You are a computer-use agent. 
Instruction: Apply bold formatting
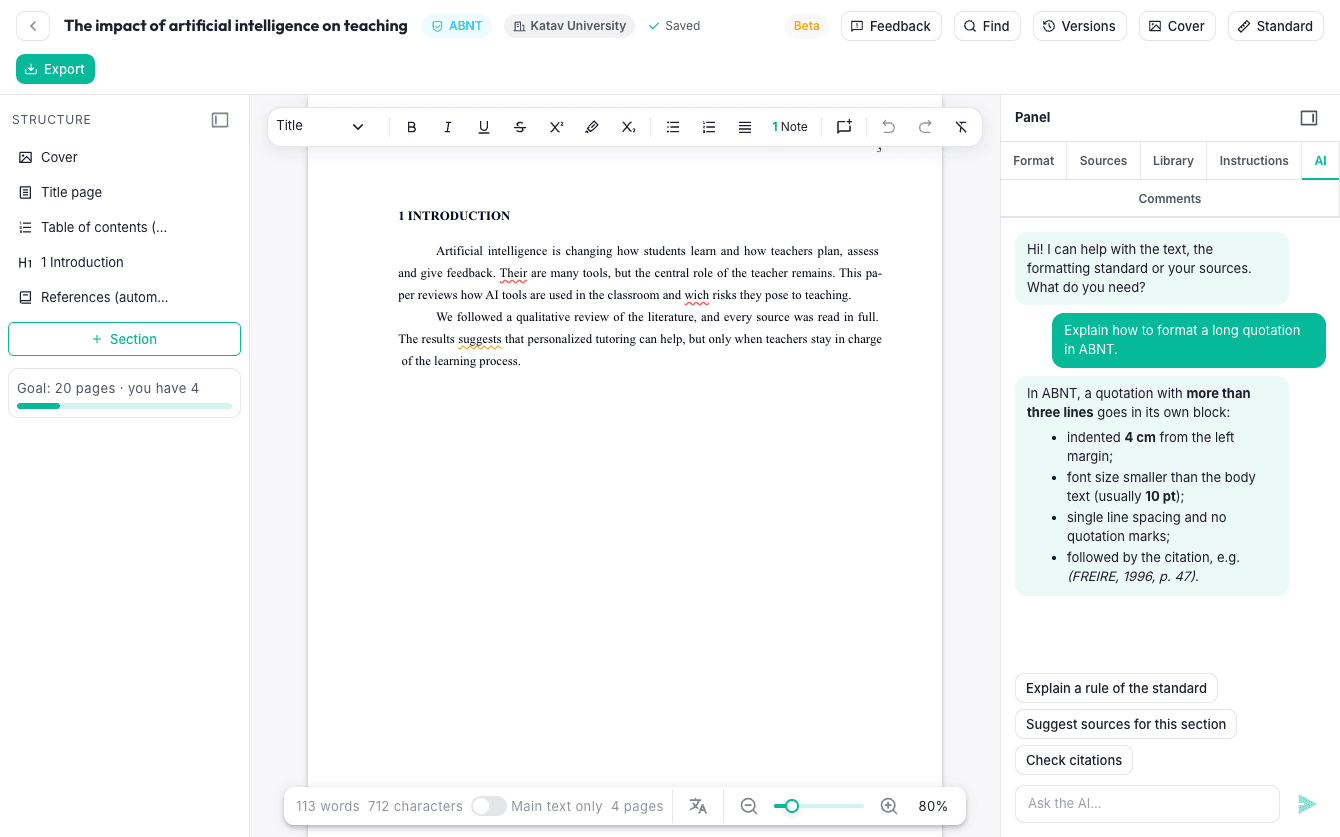(x=411, y=127)
